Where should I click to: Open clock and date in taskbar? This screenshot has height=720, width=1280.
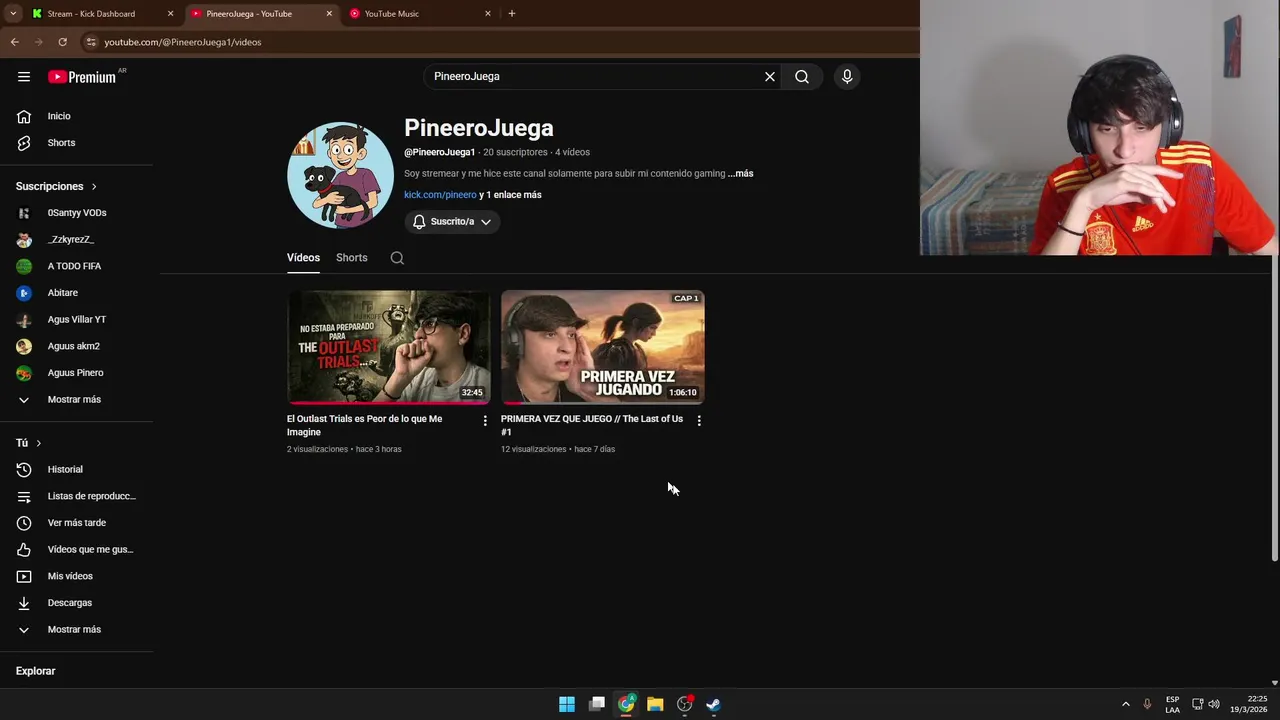pyautogui.click(x=1249, y=704)
